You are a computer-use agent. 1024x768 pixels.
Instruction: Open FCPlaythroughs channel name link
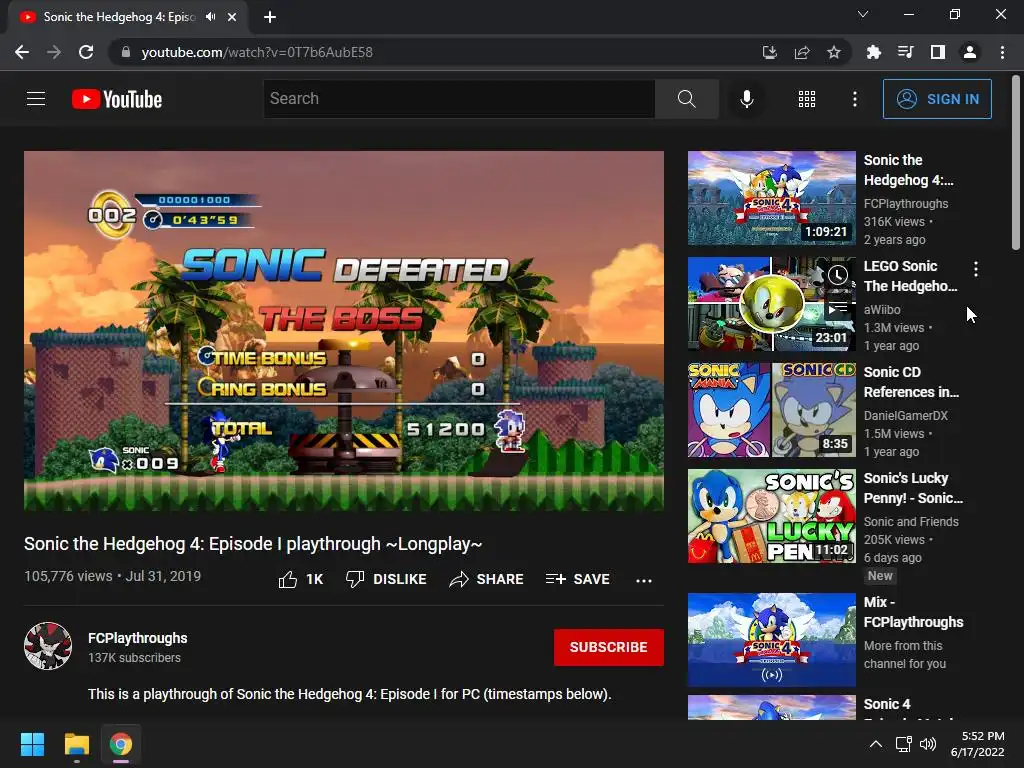[138, 638]
